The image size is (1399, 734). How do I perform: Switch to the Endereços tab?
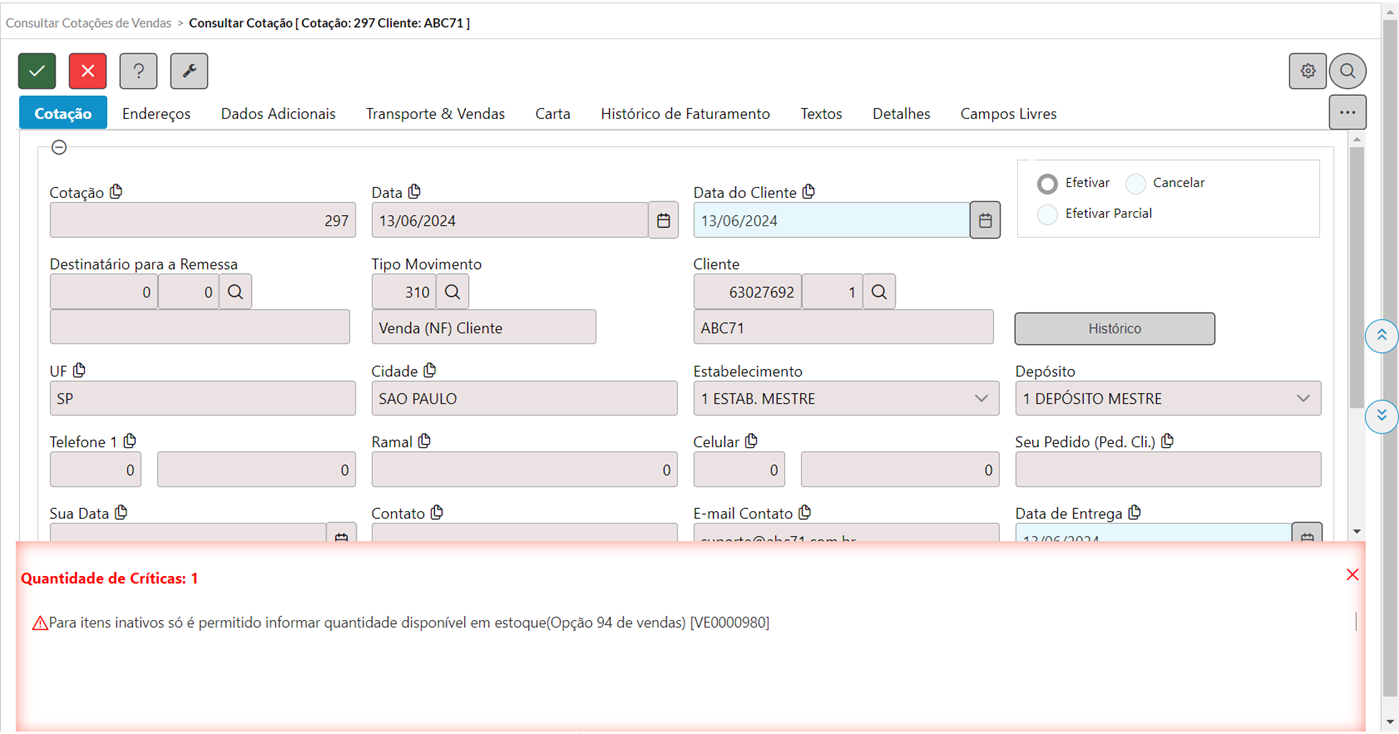156,114
